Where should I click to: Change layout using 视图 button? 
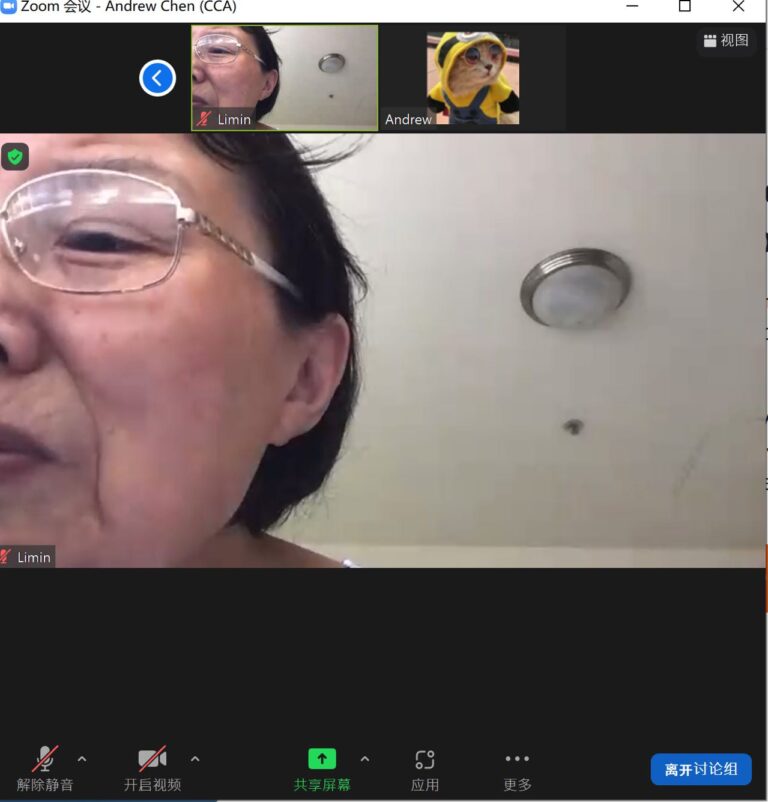coord(726,40)
